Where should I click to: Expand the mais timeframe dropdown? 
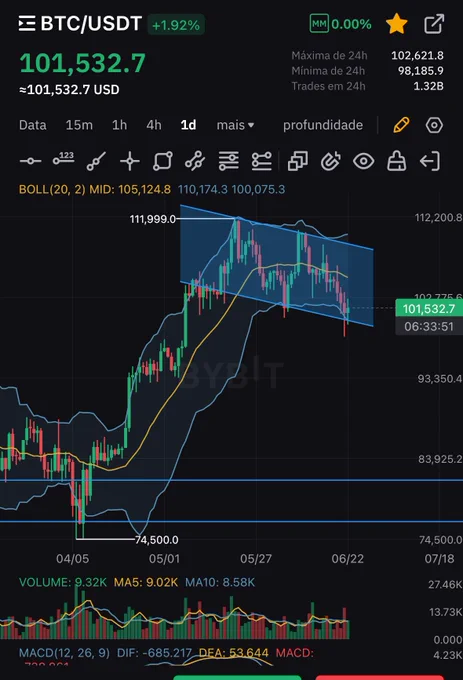point(235,125)
